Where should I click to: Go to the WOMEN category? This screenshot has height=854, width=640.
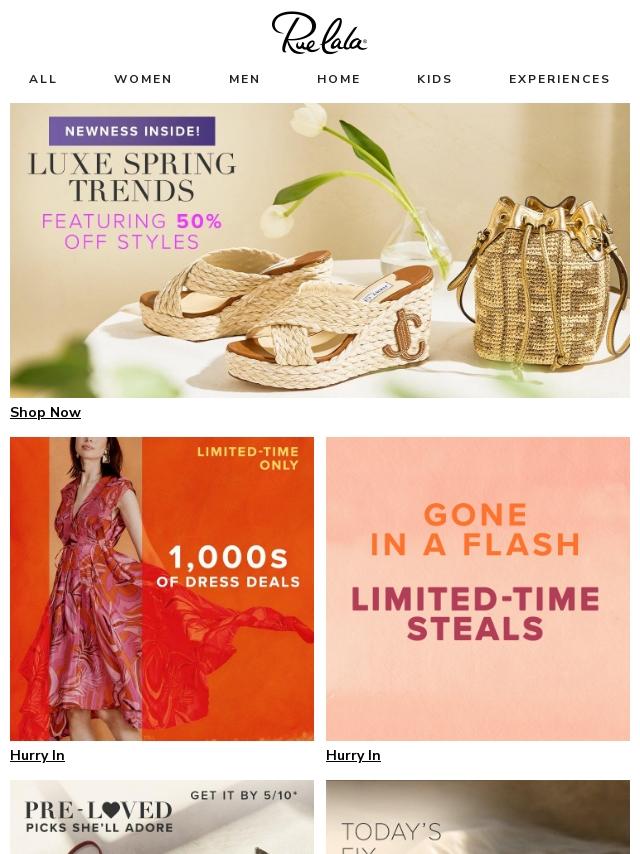tap(143, 79)
